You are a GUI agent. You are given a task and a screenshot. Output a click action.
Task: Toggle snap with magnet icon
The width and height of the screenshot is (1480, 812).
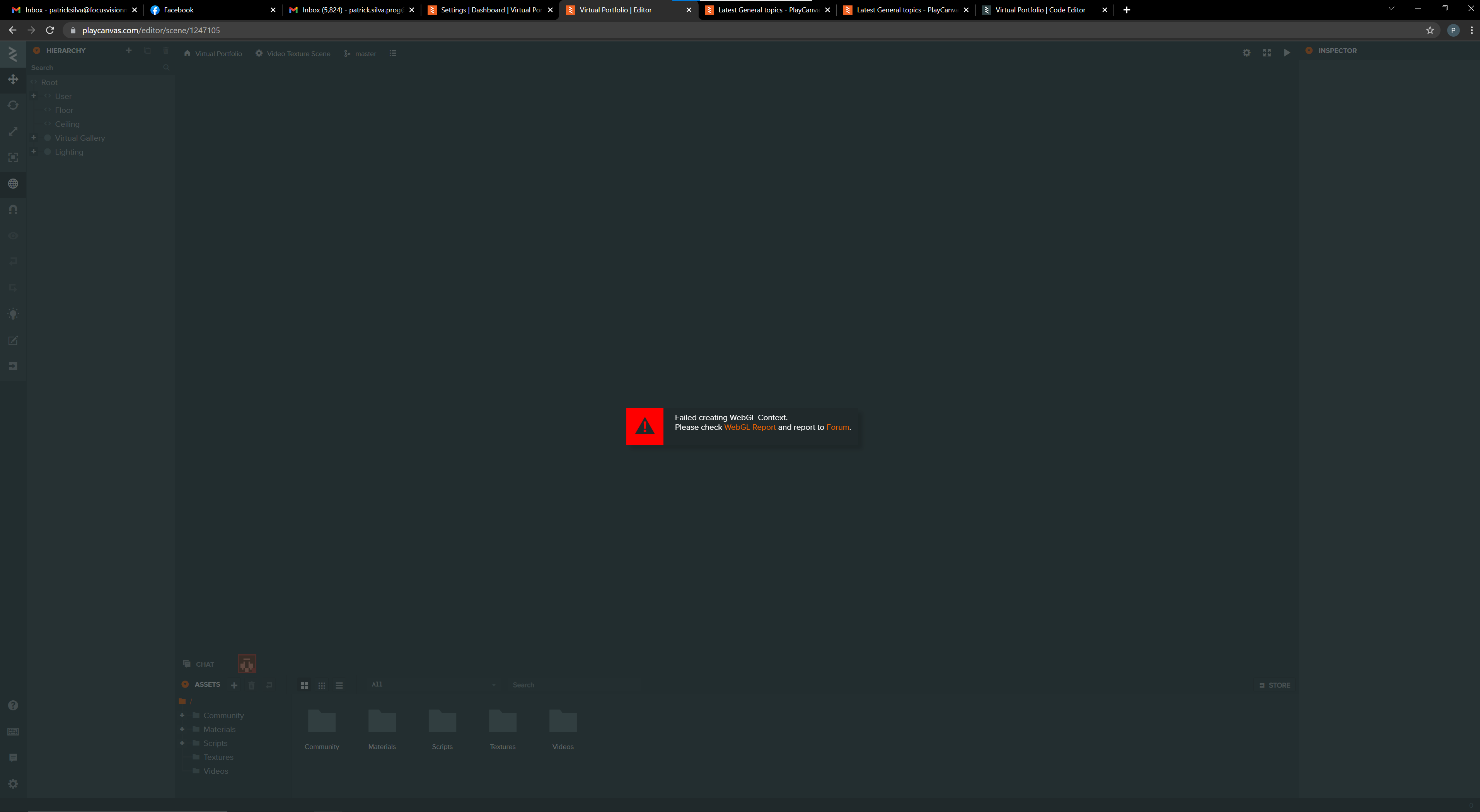click(x=13, y=209)
